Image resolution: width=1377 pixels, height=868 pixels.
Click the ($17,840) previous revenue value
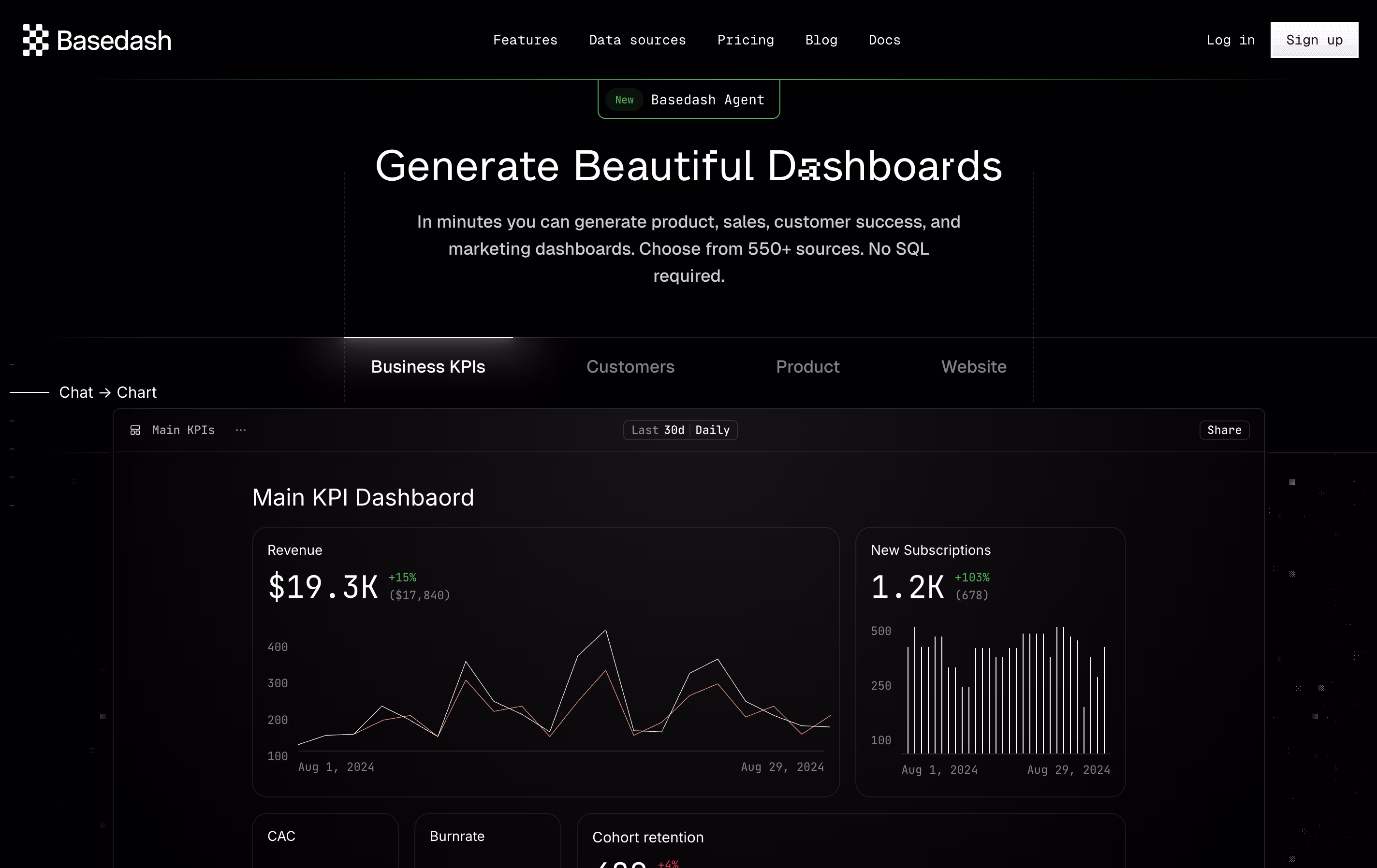pyautogui.click(x=419, y=595)
